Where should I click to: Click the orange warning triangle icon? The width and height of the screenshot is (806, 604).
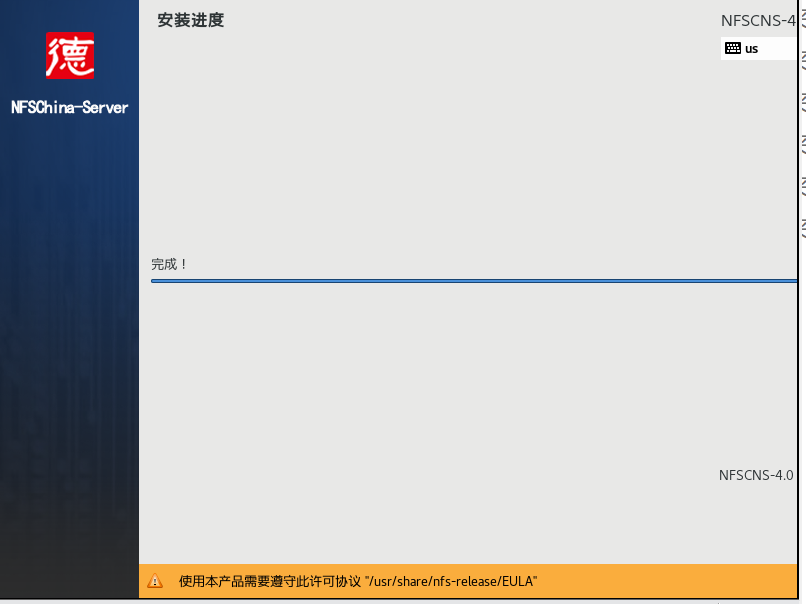[x=155, y=581]
